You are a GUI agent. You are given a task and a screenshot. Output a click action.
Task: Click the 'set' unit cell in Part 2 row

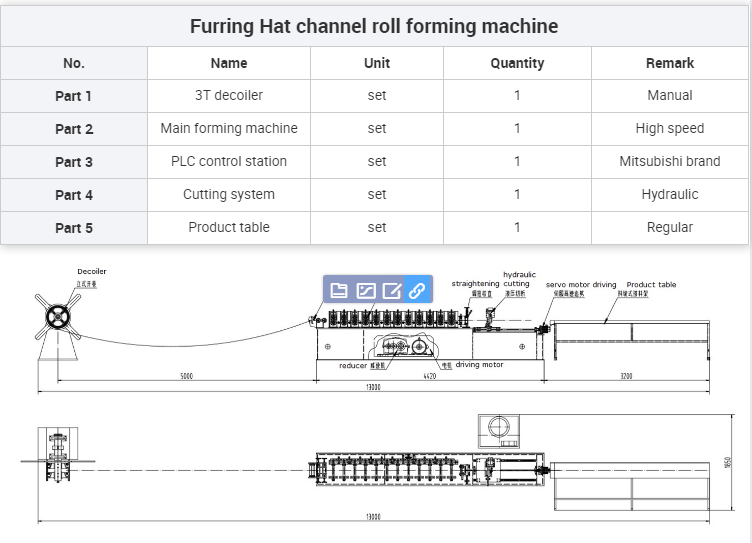(377, 128)
